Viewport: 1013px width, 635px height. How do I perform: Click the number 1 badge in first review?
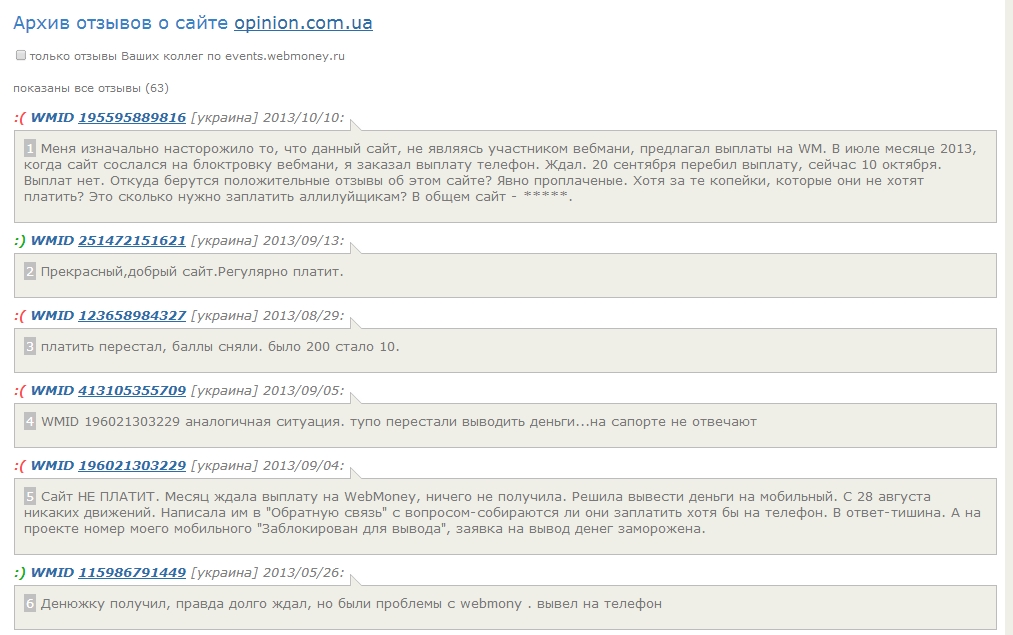pyautogui.click(x=30, y=148)
